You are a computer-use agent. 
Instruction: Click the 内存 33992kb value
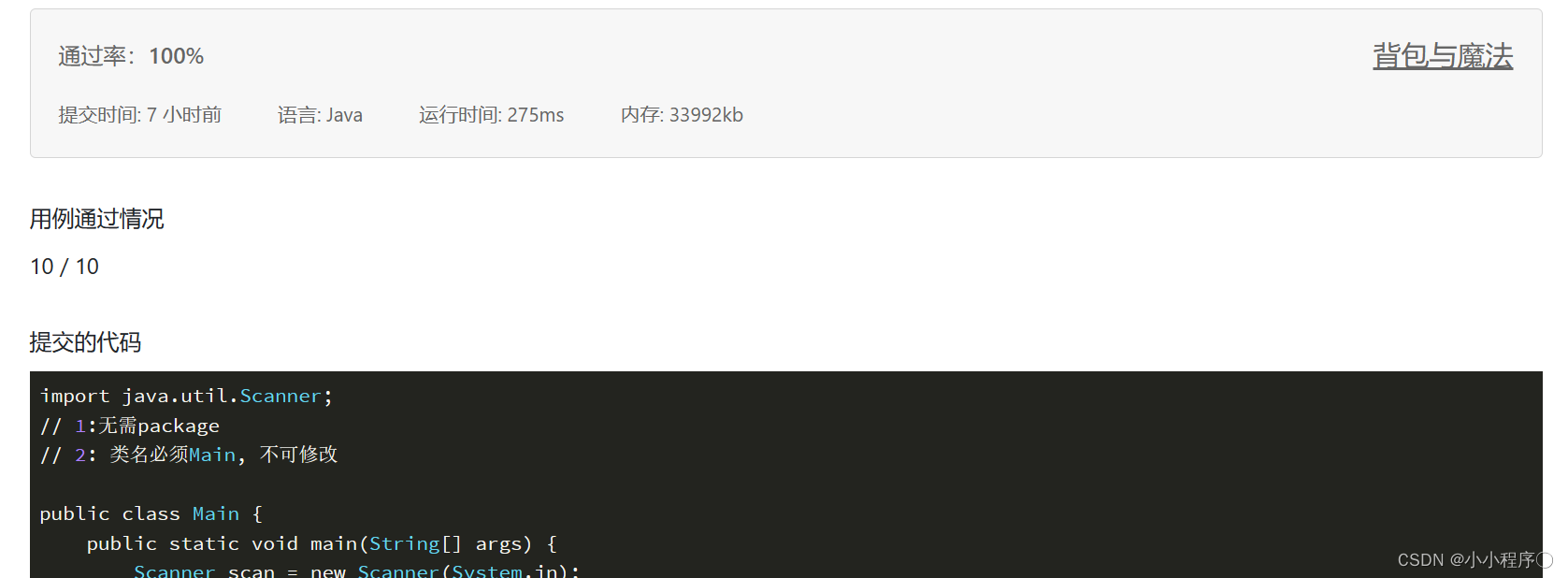(x=682, y=115)
